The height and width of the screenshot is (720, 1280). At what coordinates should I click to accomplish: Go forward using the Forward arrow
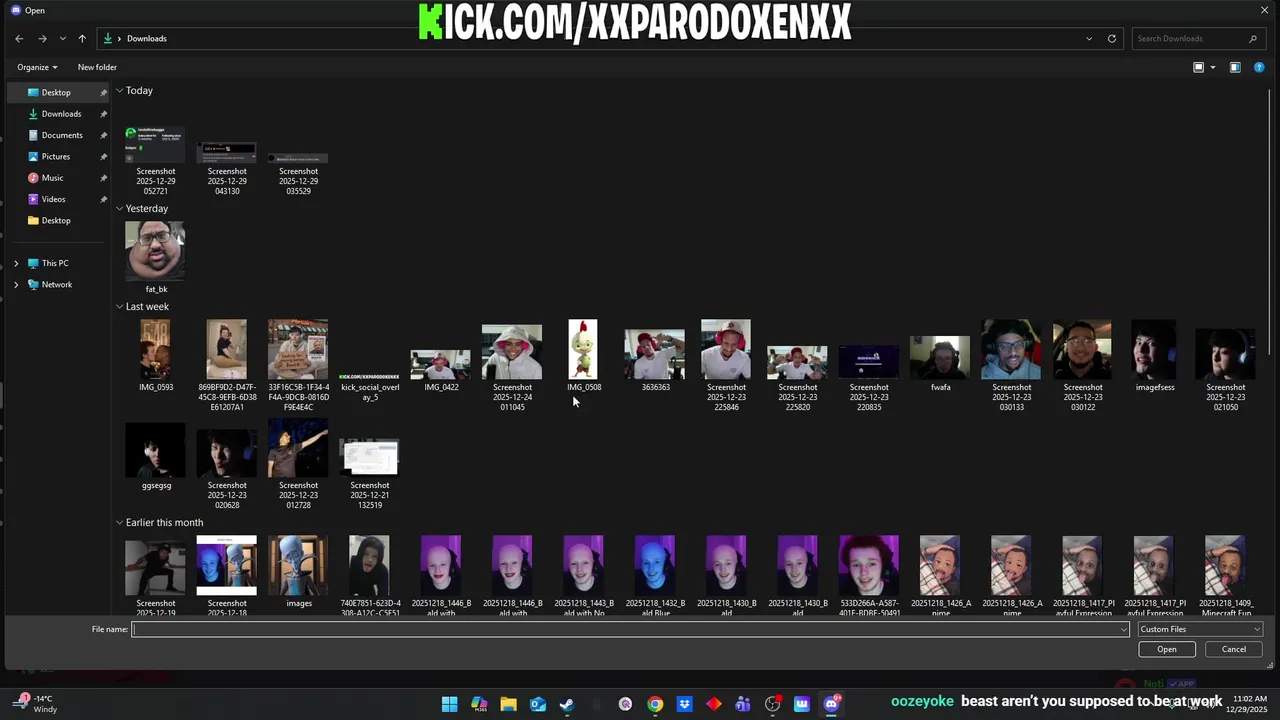click(x=42, y=38)
